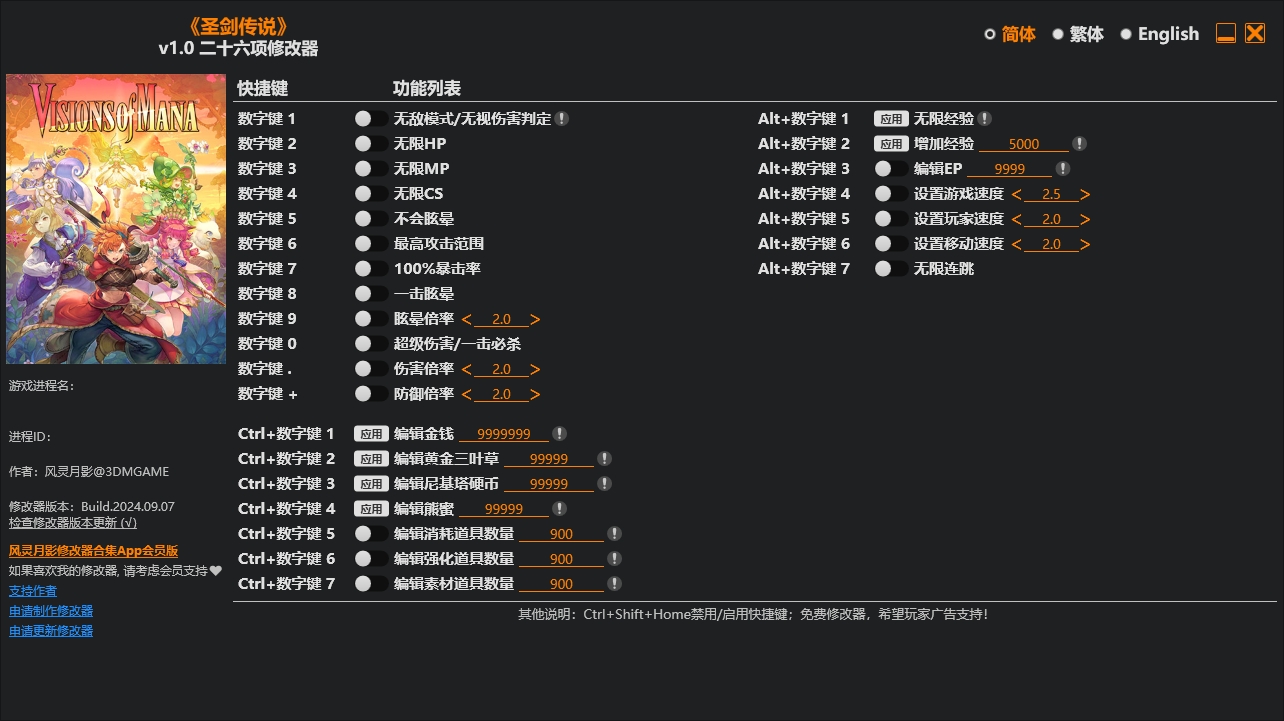Decrease 眩晕倍率 with left arrow
Viewport: 1284px width, 721px height.
[467, 320]
